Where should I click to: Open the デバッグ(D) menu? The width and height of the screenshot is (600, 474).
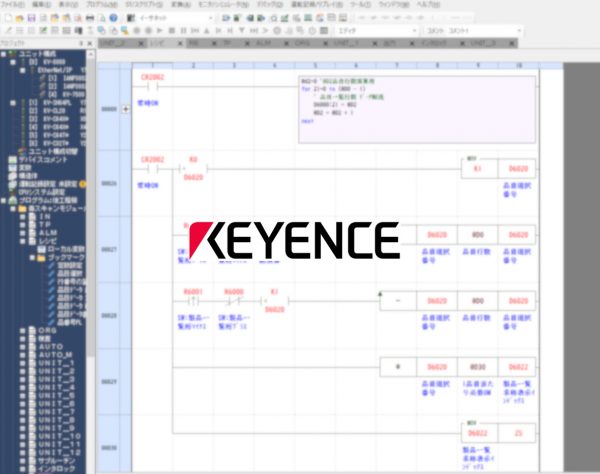tap(270, 5)
